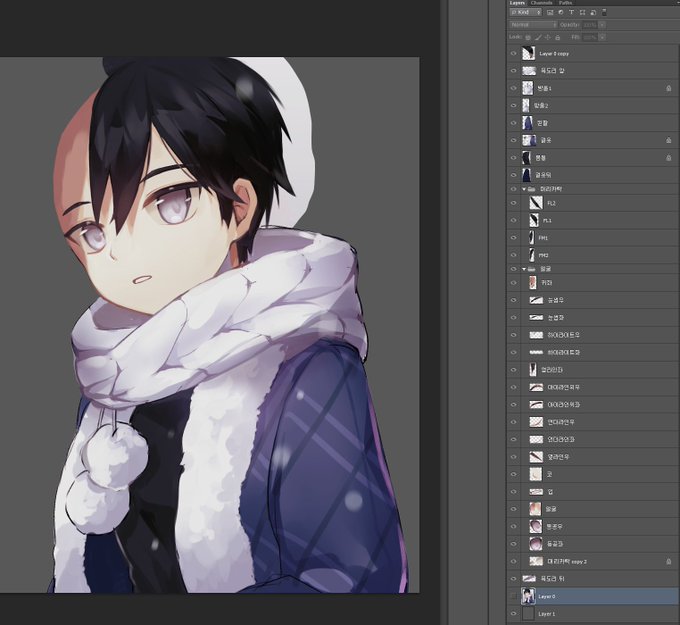680x625 pixels.
Task: Collapse the 얼굴 layer group
Action: [524, 269]
